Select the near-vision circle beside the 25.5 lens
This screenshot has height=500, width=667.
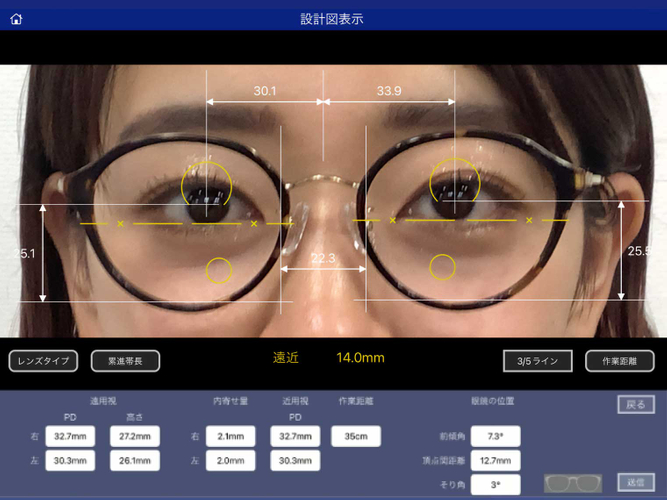(442, 267)
